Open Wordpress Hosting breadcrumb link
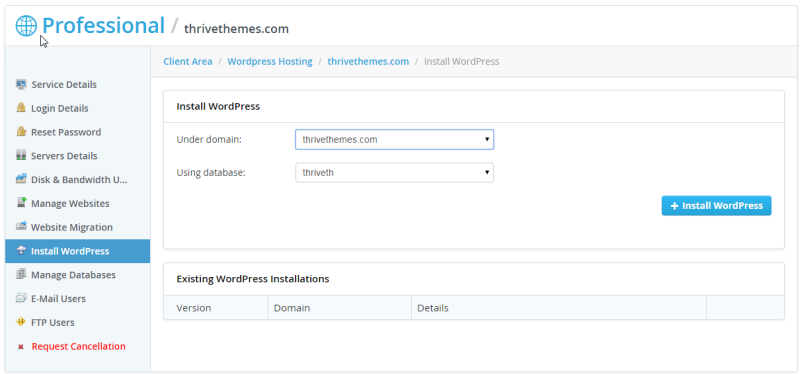 270,61
